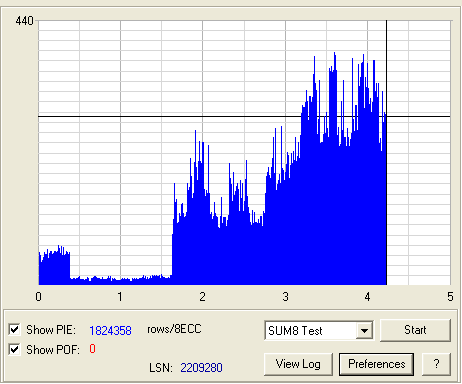
Task: Click the blue PIE count 1824358
Action: [110, 330]
